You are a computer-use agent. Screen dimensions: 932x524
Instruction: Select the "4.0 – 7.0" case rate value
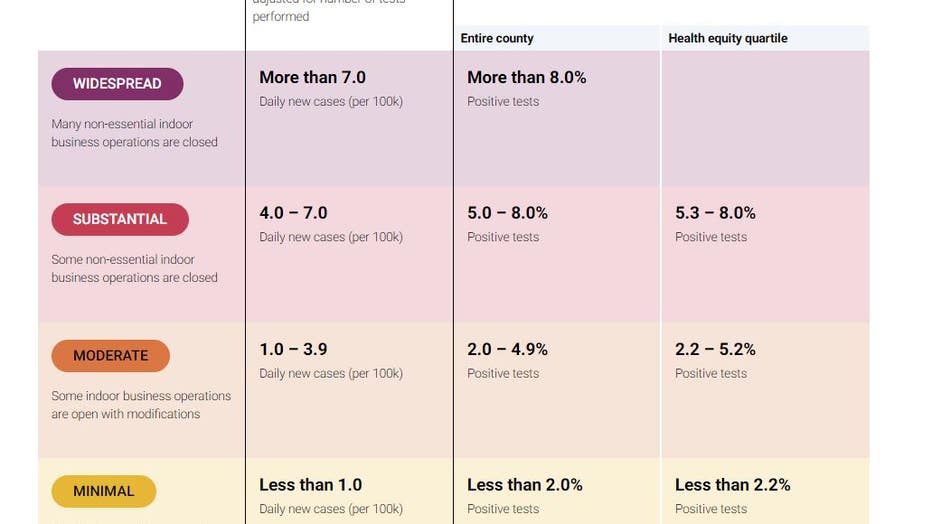click(293, 213)
